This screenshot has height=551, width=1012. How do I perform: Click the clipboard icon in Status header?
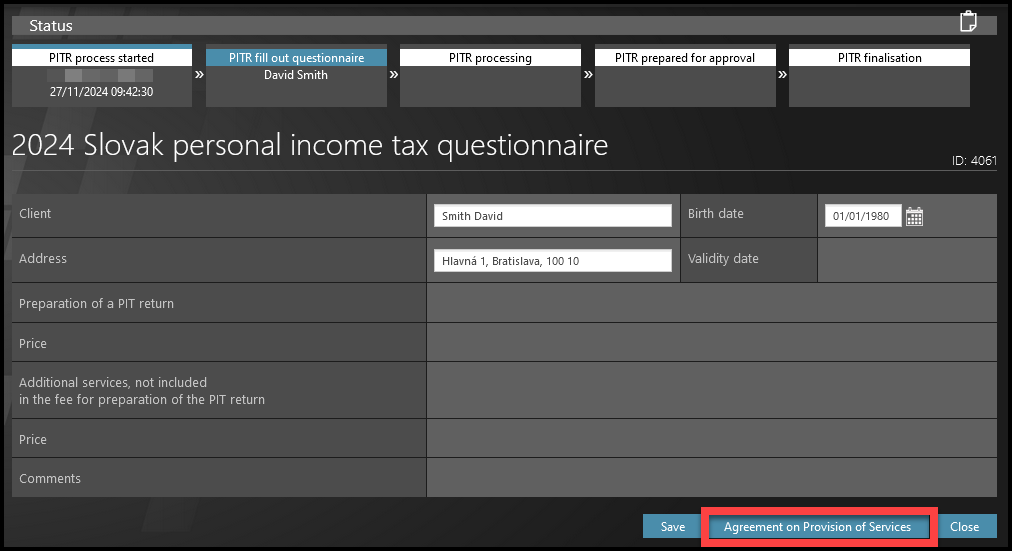(x=966, y=22)
